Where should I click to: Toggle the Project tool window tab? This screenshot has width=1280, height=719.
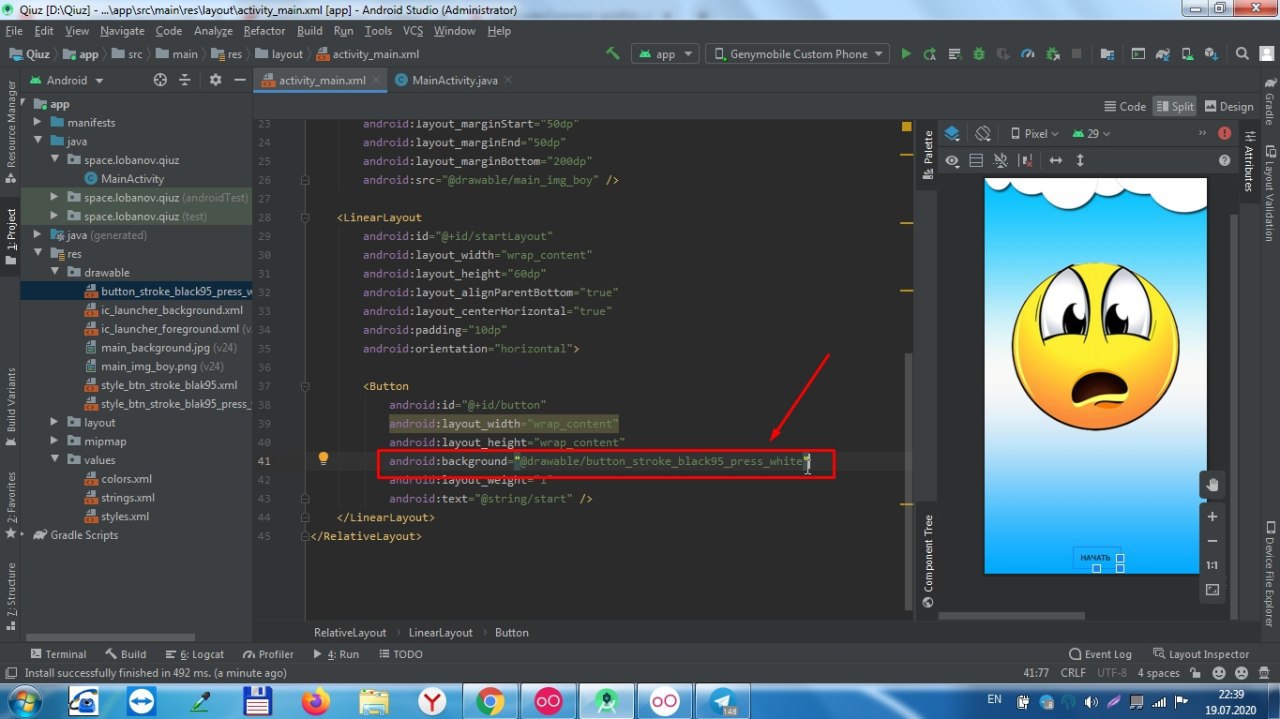(10, 237)
